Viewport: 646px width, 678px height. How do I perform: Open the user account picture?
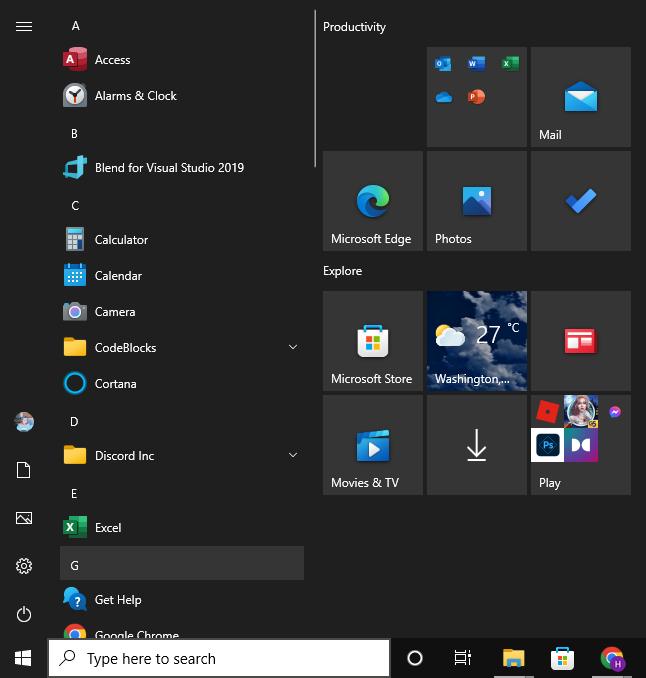24,422
